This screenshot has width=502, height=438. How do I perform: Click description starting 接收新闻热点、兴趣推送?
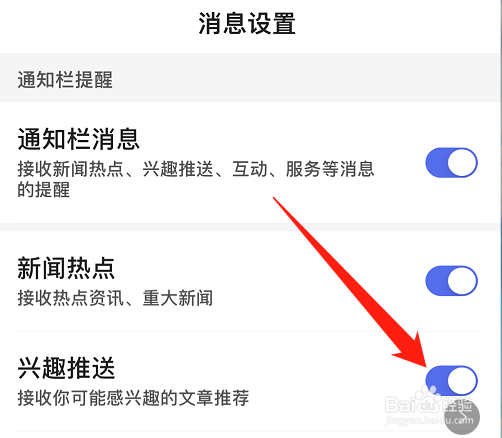point(196,169)
